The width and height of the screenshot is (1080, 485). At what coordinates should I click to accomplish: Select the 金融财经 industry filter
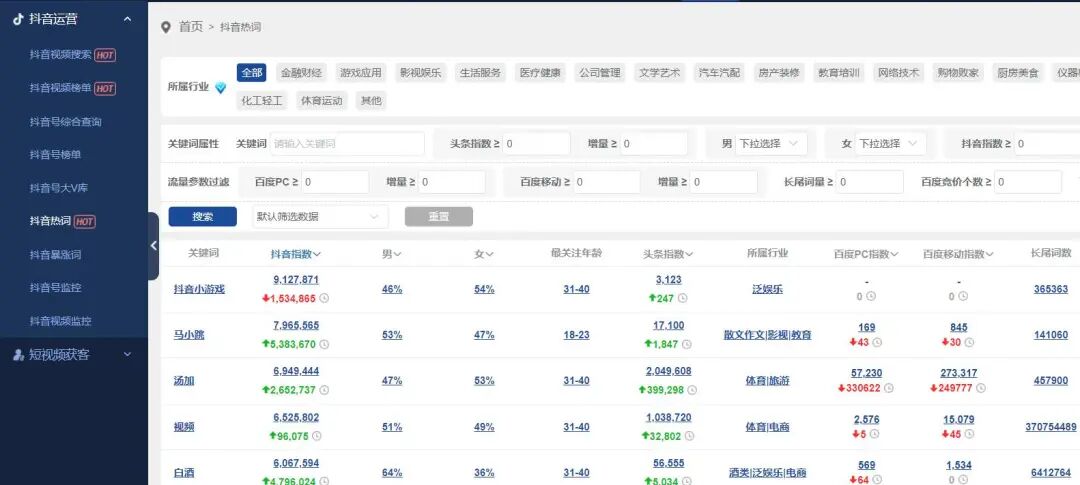click(301, 72)
